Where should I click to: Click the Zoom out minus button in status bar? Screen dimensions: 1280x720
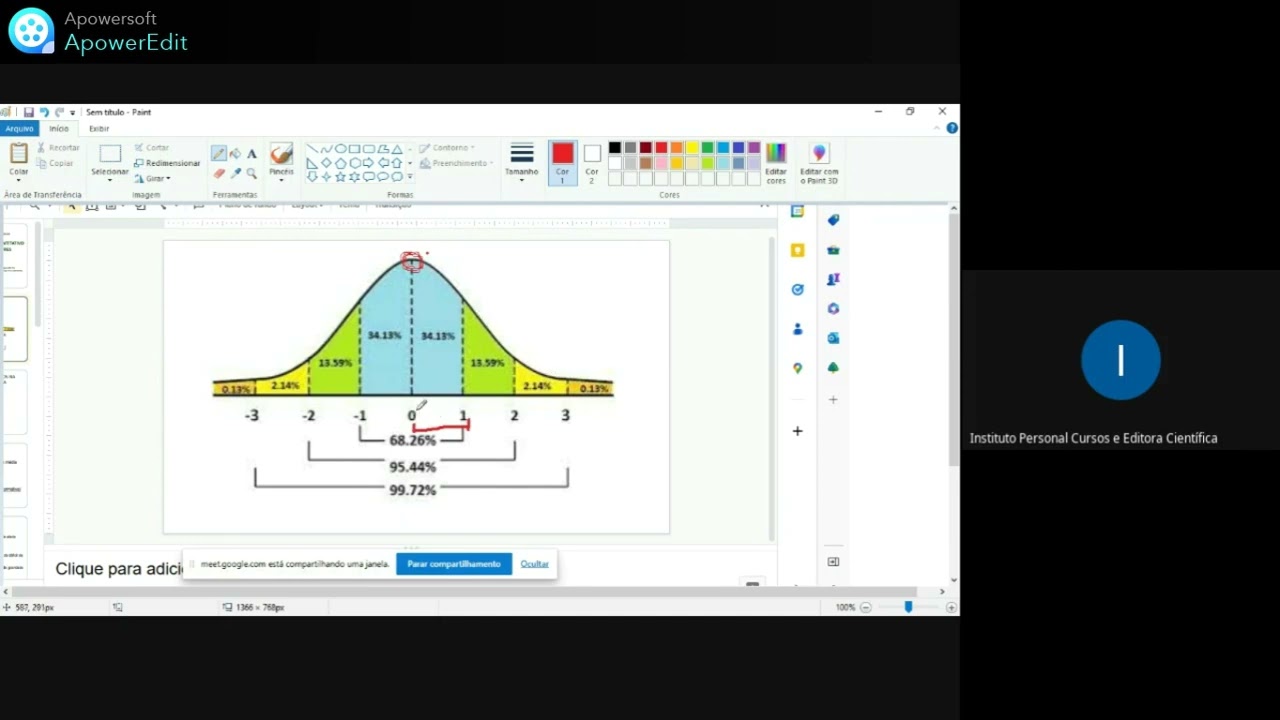[866, 607]
